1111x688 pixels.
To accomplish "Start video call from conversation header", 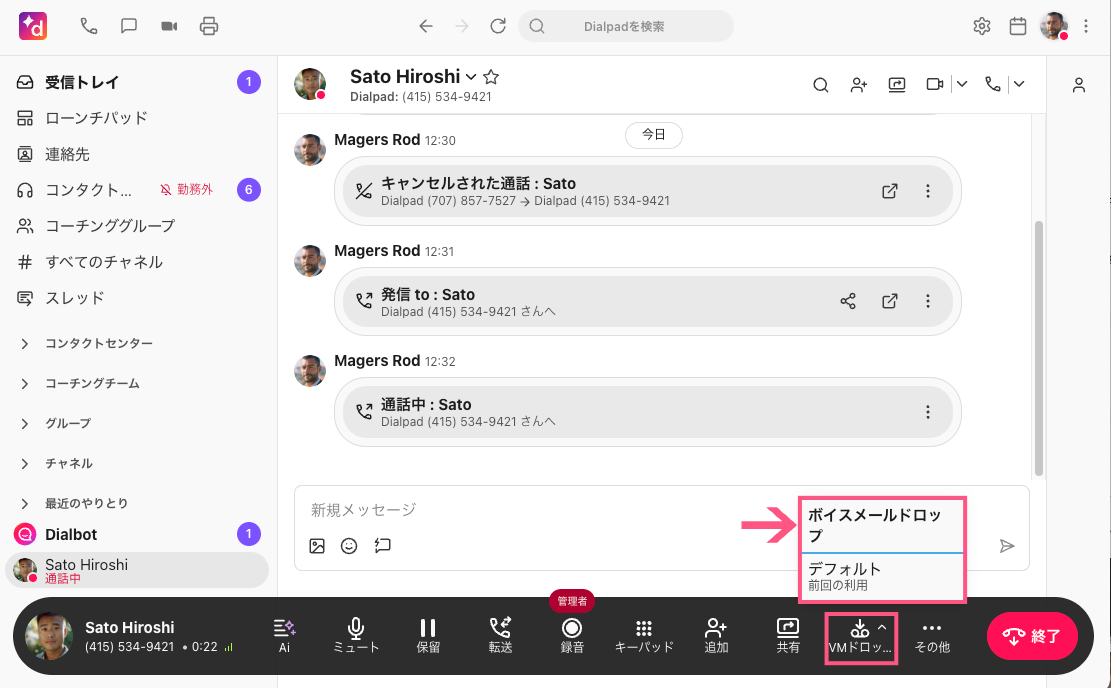I will [935, 84].
